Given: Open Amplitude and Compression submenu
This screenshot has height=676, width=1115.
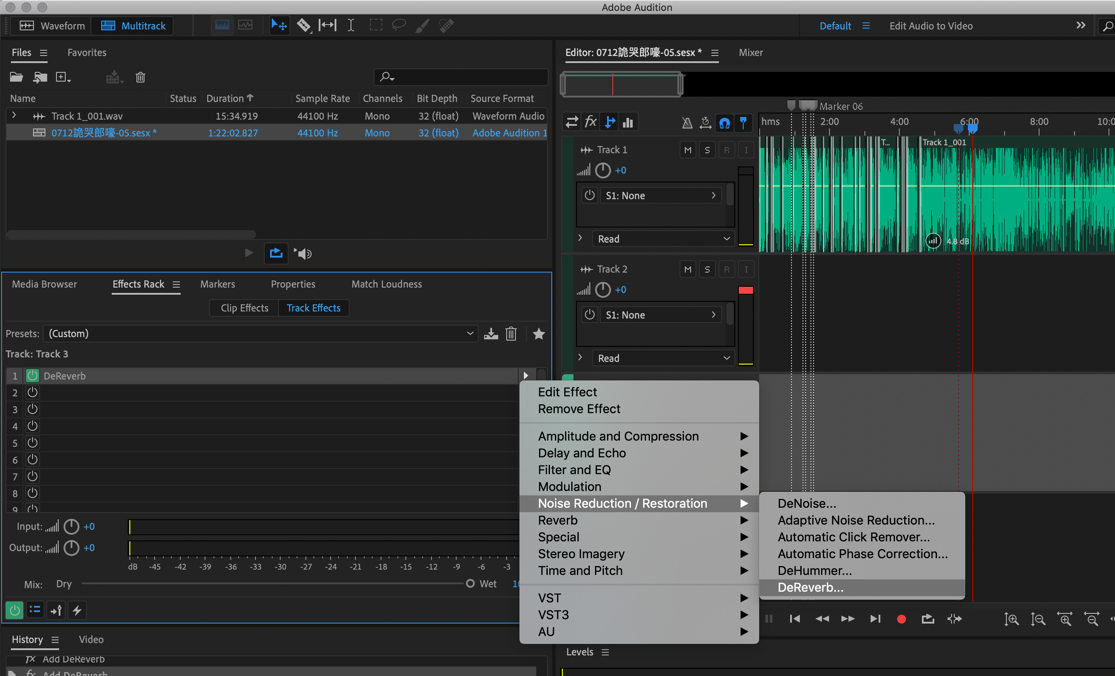Looking at the screenshot, I should [x=639, y=436].
